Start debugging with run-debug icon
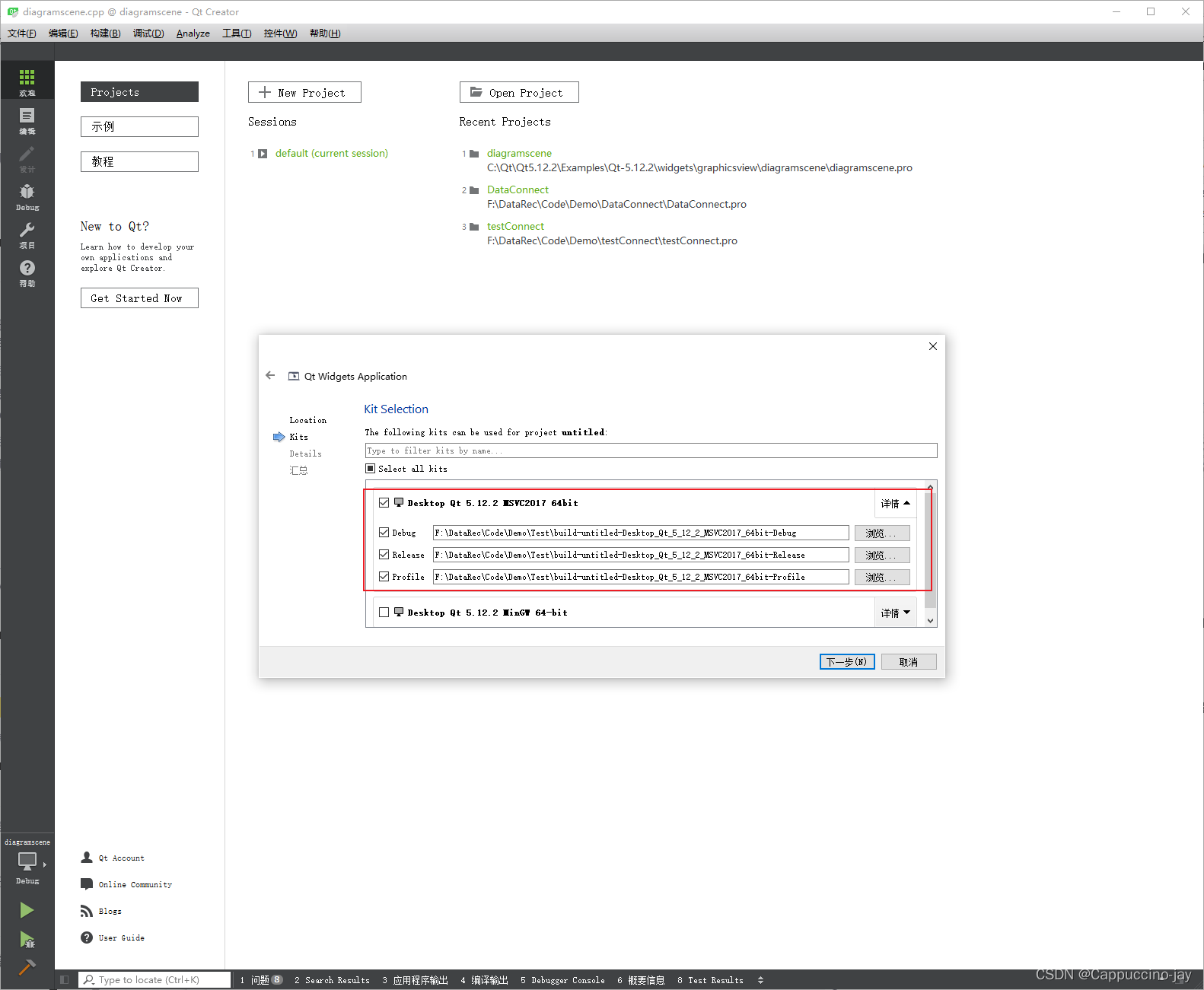1204x990 pixels. 27,940
